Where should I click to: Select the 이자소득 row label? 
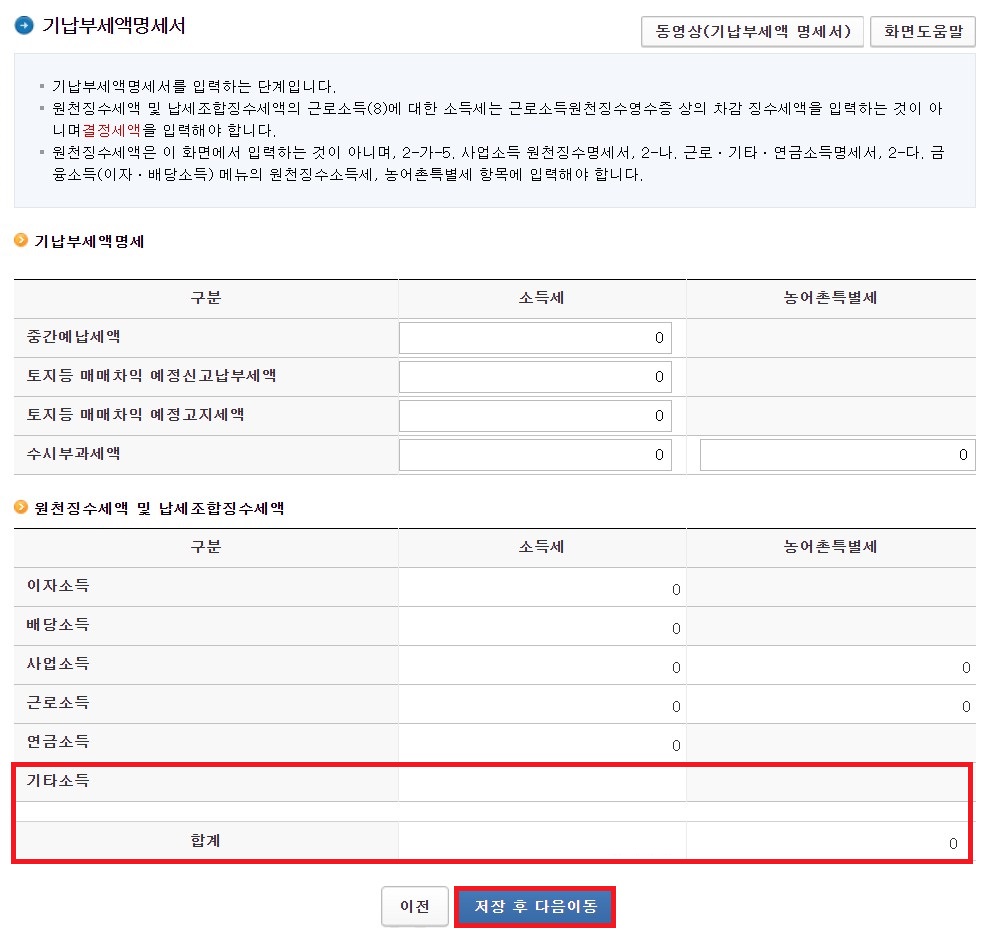tap(58, 586)
